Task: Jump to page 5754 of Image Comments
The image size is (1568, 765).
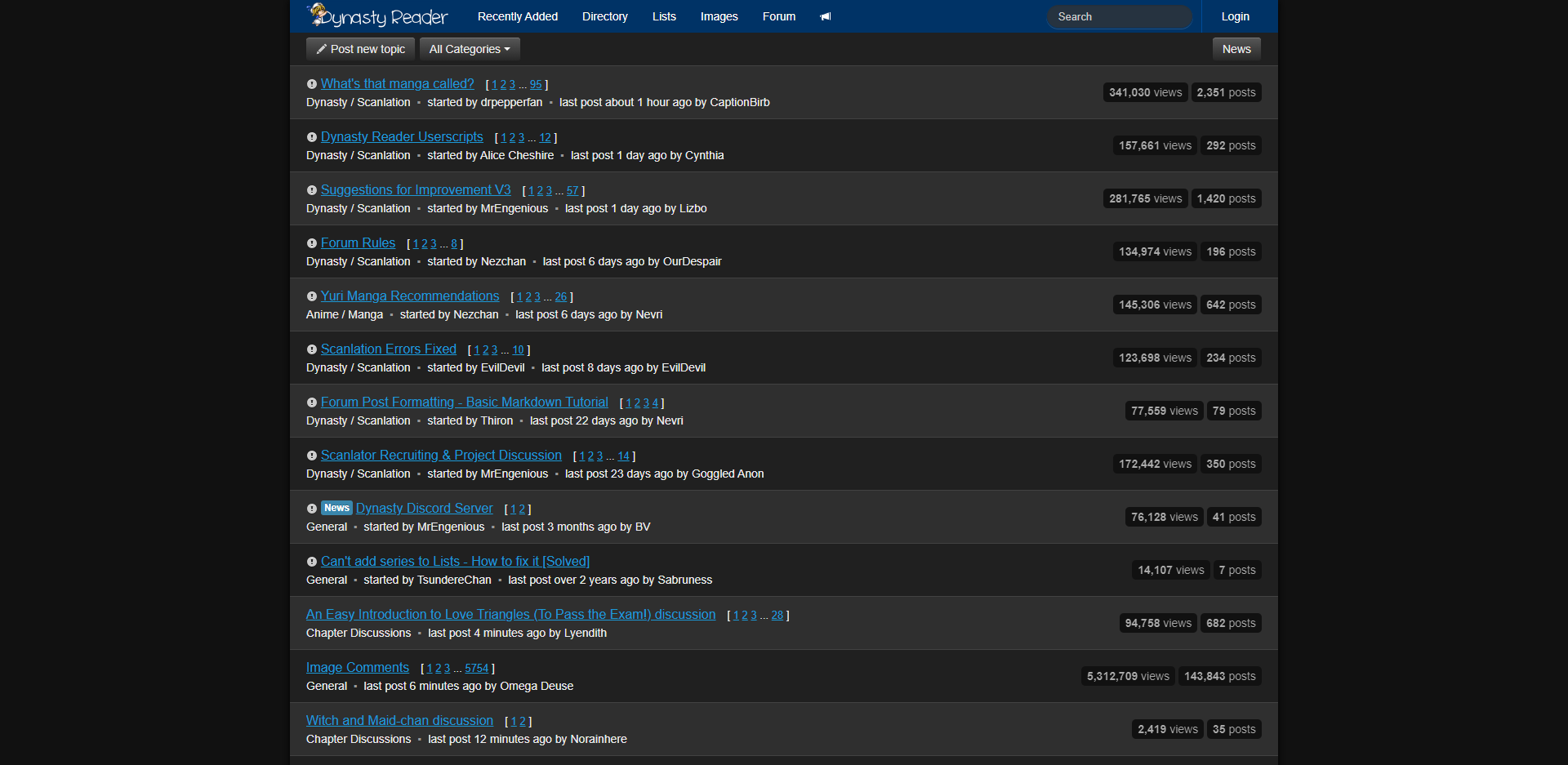Action: pos(477,669)
